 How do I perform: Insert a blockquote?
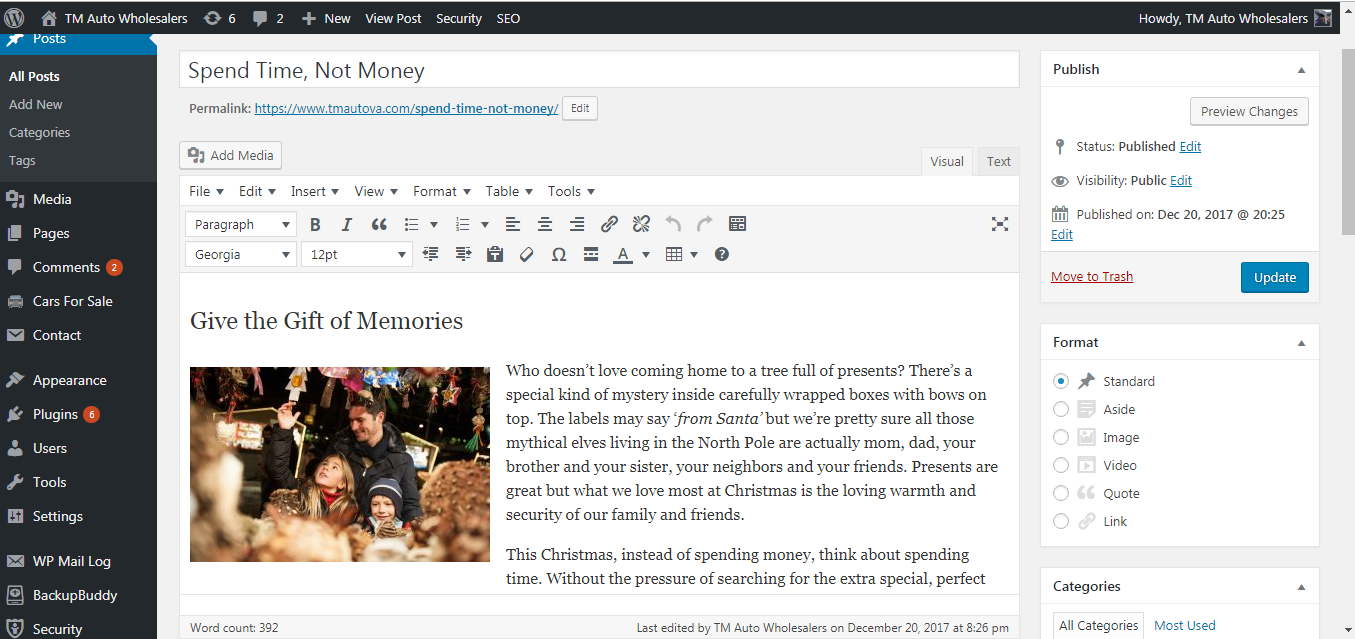pyautogui.click(x=379, y=224)
